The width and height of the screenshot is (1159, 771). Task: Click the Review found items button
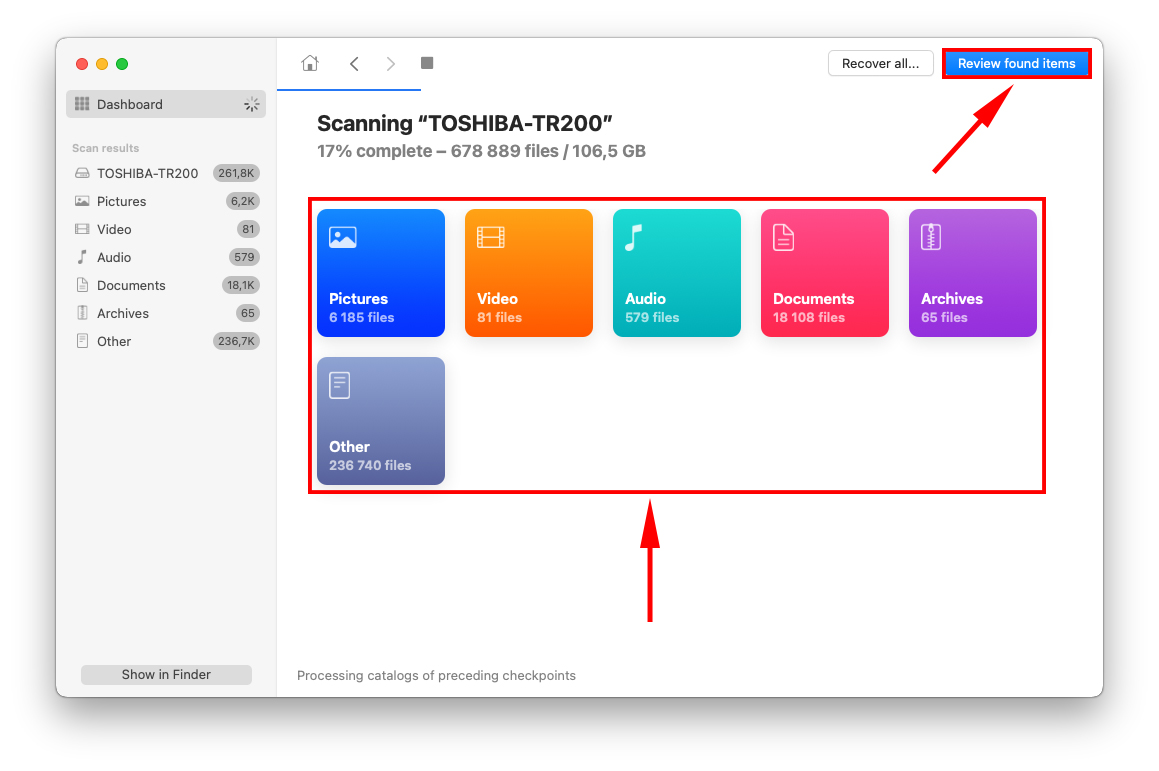click(x=1016, y=63)
